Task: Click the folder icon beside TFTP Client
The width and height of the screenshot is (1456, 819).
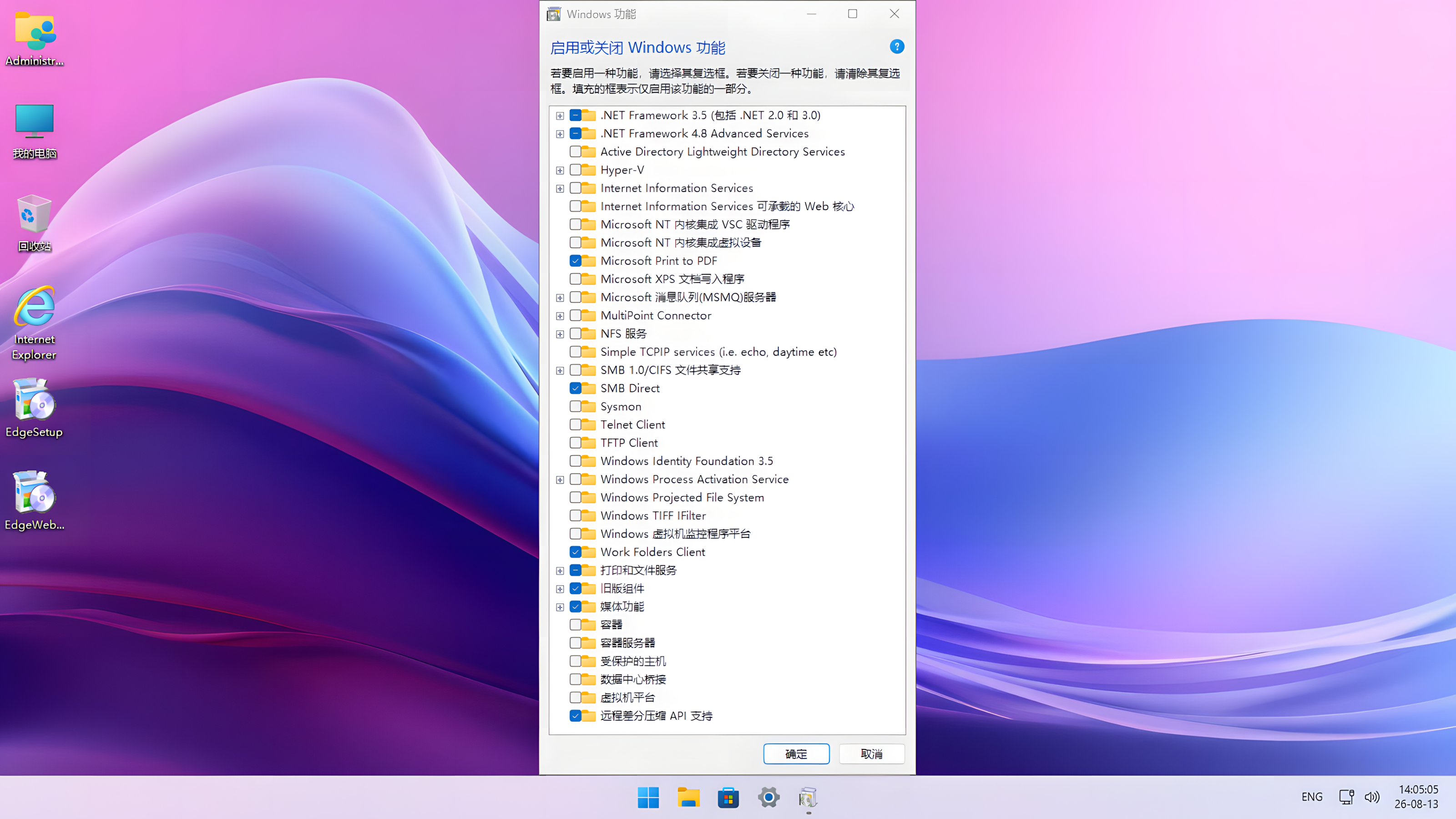Action: tap(589, 443)
